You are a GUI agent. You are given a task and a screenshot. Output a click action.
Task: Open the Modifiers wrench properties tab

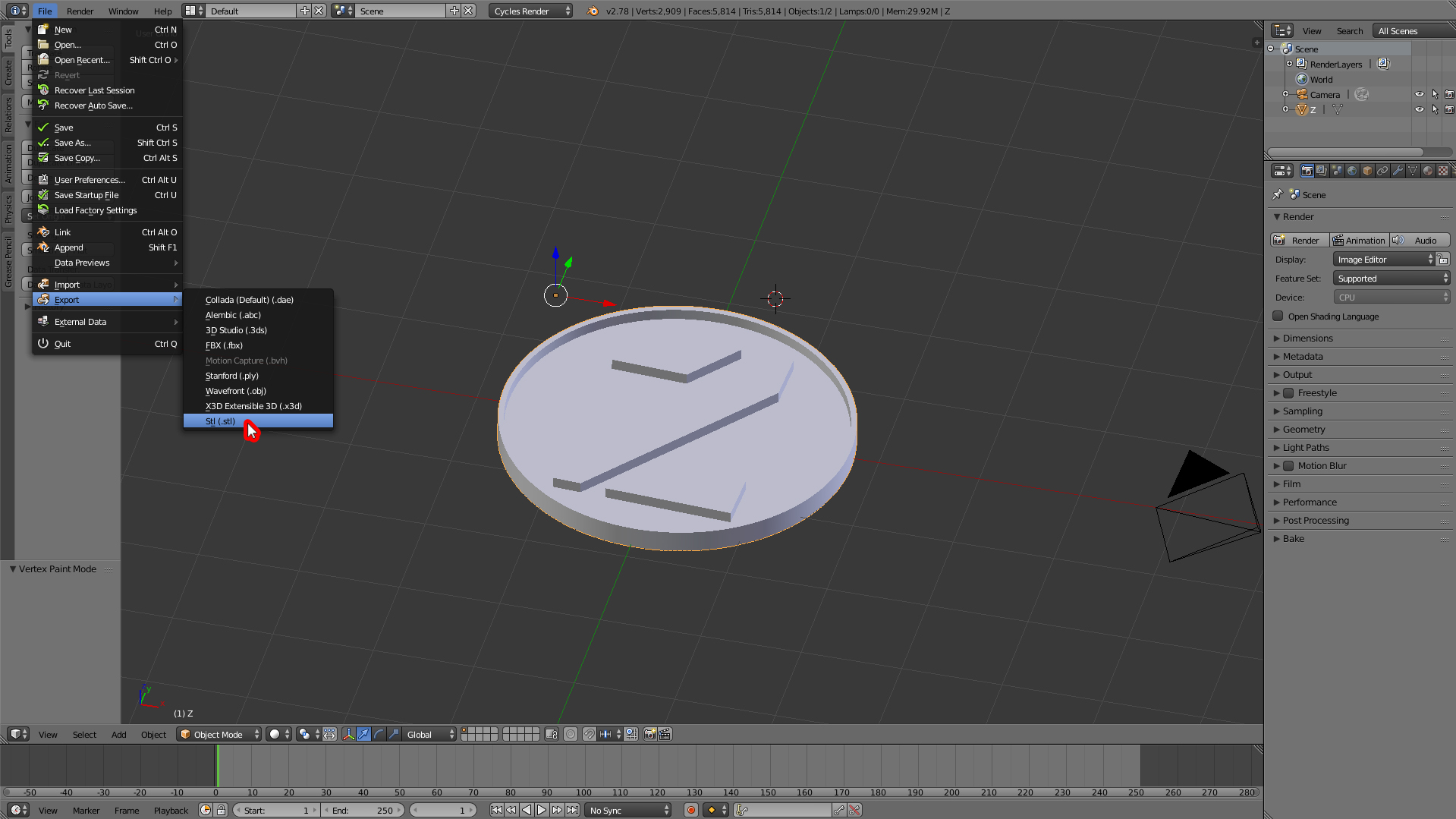[1398, 171]
